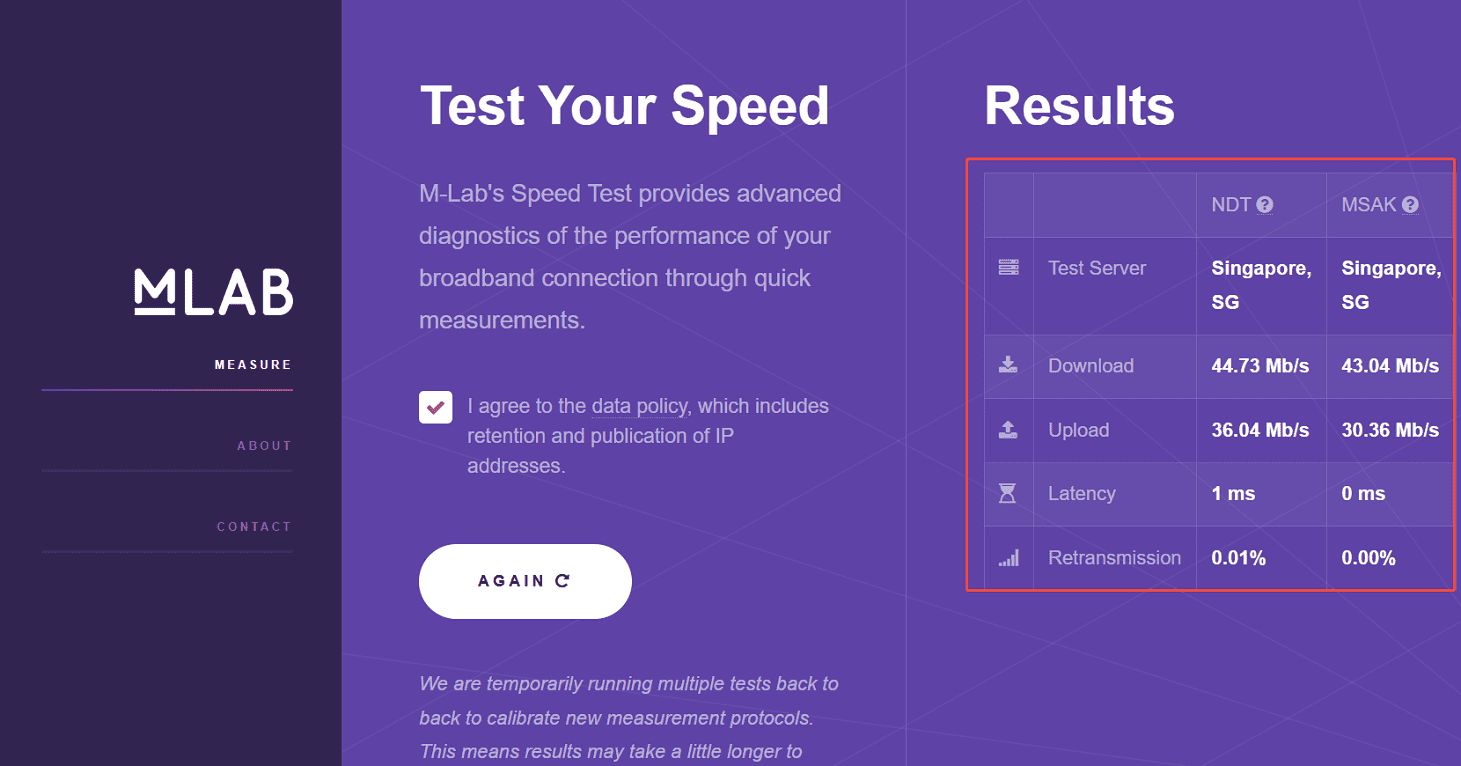Image resolution: width=1461 pixels, height=766 pixels.
Task: Select the Download row label
Action: pos(1090,366)
